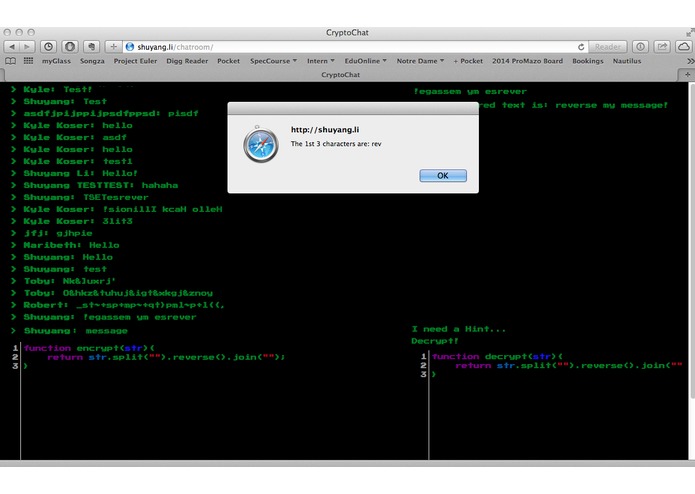Select message 'Maribeth: Hello'
This screenshot has width=695, height=494.
click(71, 245)
